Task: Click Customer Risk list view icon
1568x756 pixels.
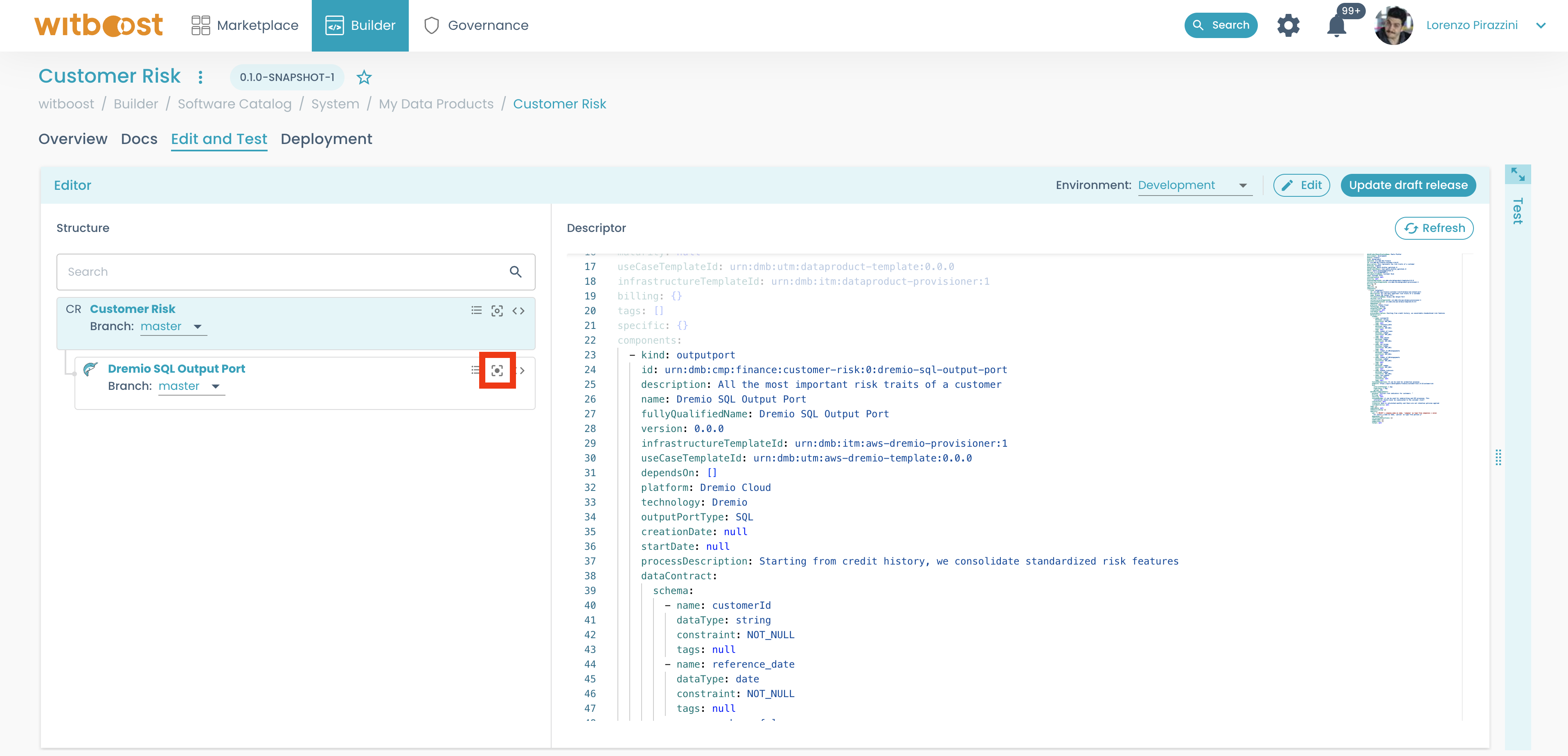Action: click(x=476, y=310)
